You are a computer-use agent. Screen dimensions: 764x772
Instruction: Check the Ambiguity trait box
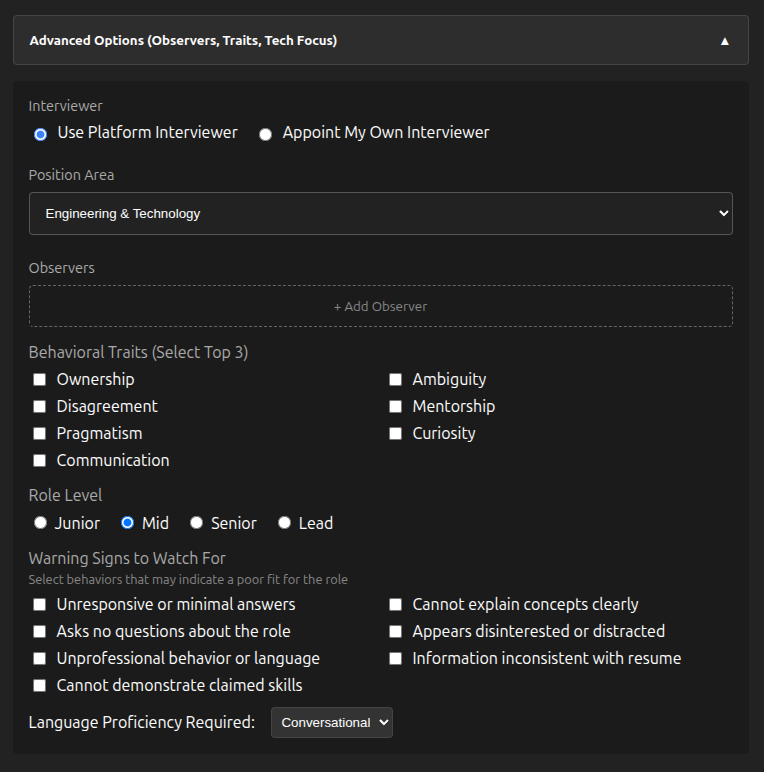click(396, 380)
